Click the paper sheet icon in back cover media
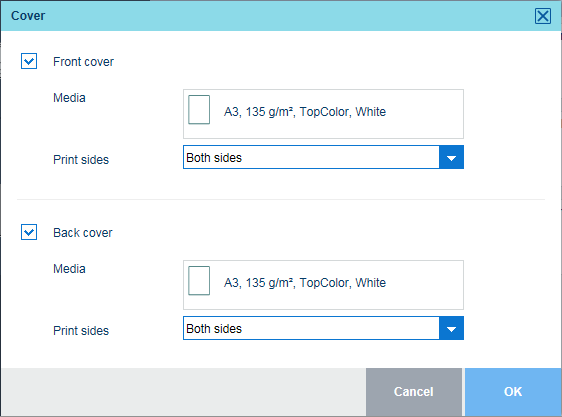This screenshot has height=417, width=562. point(199,281)
